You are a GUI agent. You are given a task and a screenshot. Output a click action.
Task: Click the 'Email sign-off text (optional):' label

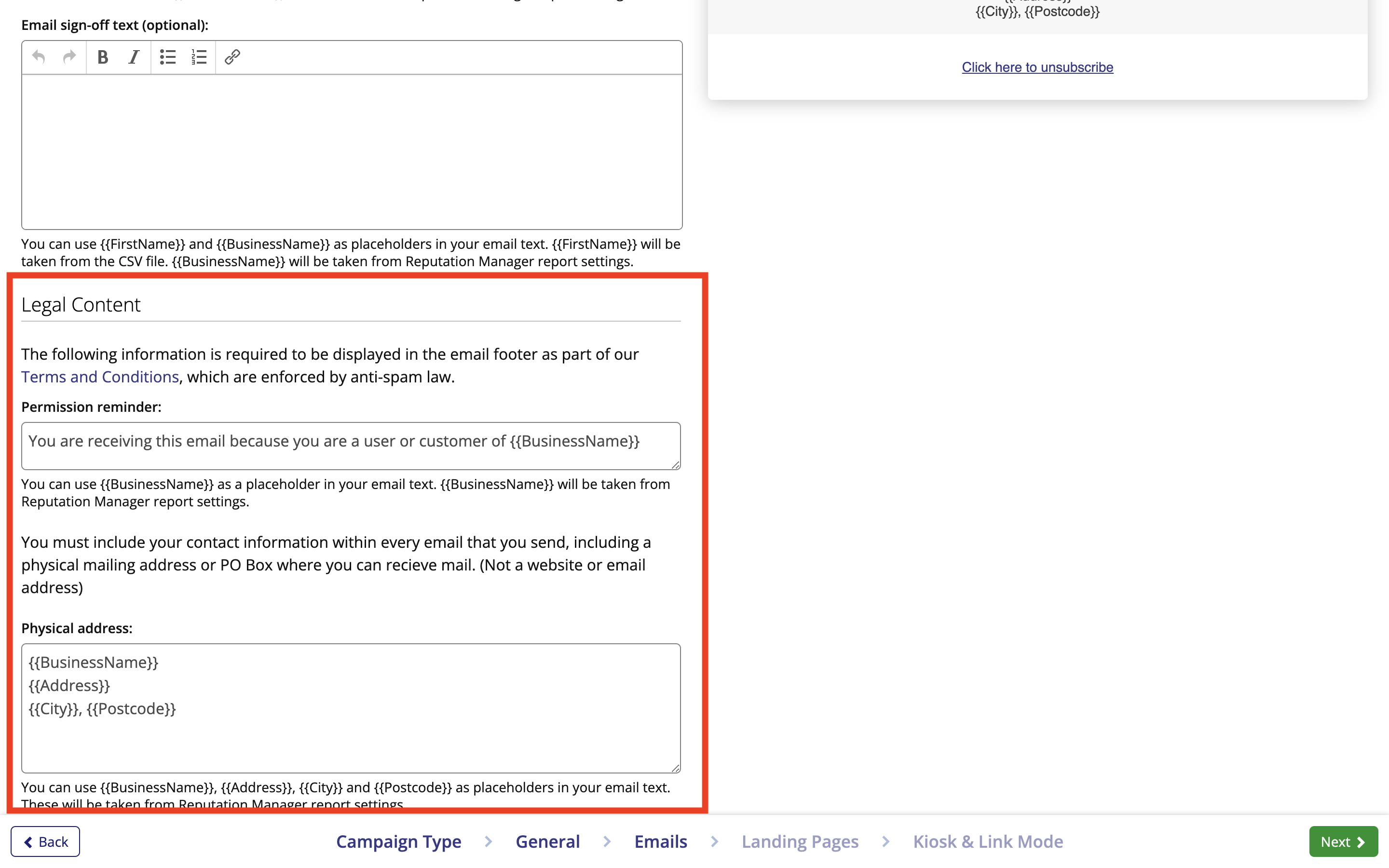click(115, 25)
